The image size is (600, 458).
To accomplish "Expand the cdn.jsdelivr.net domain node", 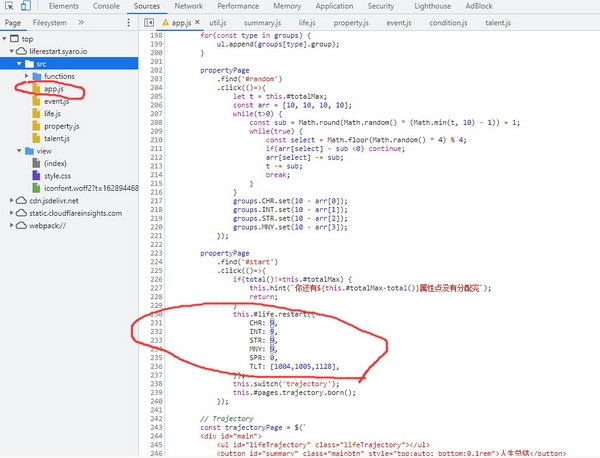I will 11,200.
